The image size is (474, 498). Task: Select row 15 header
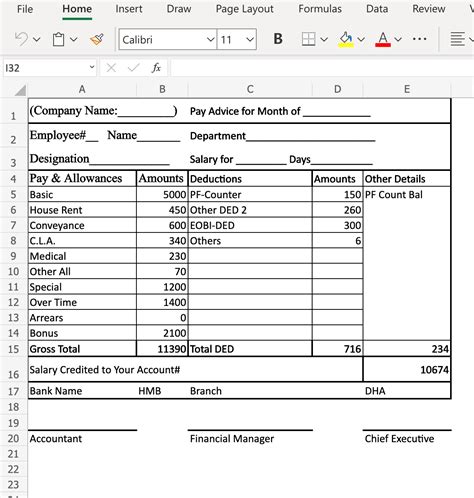tap(13, 349)
